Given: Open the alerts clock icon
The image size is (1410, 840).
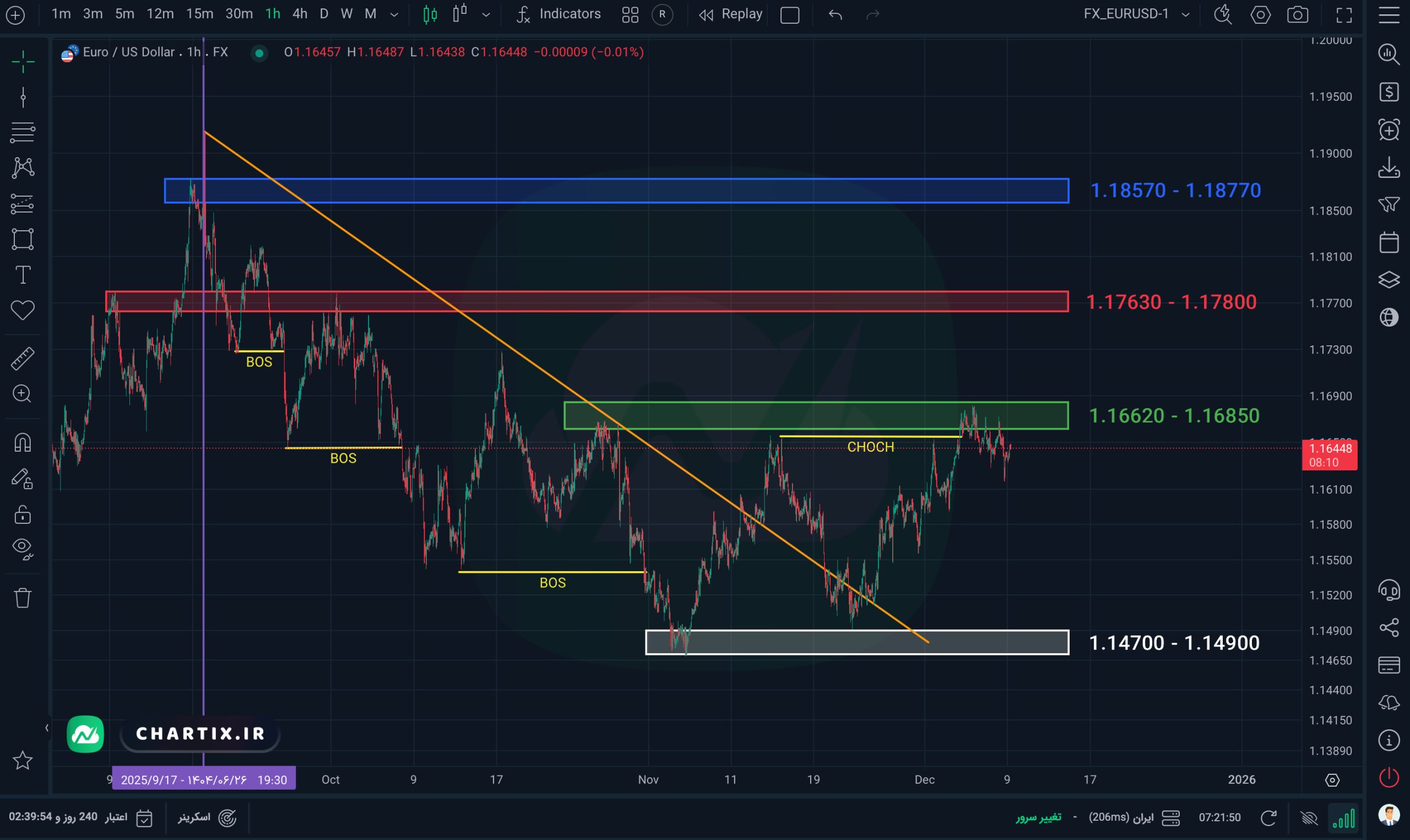Looking at the screenshot, I should [1389, 129].
